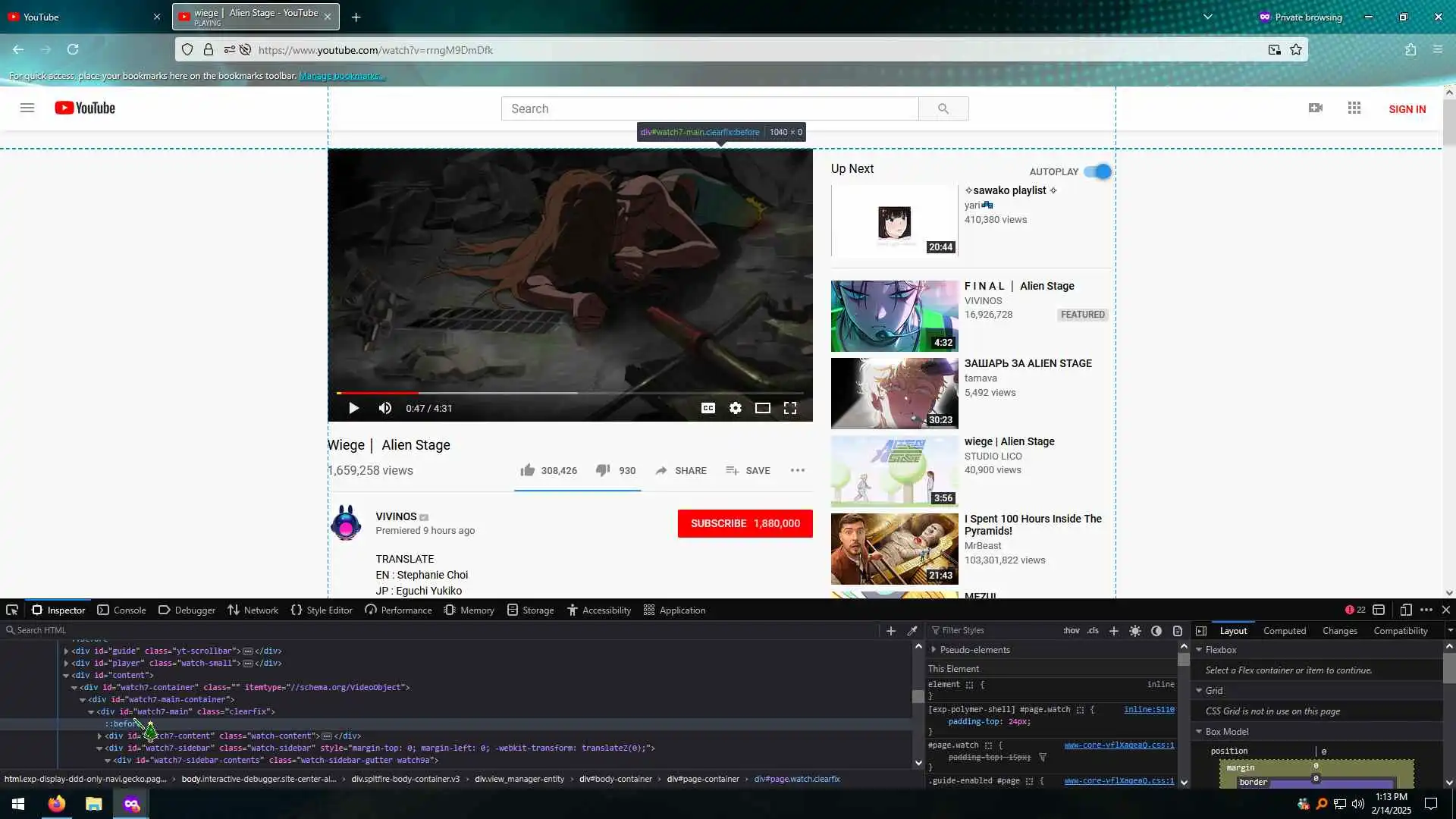Toggle :hov pseudo-class panel
The width and height of the screenshot is (1456, 819).
pyautogui.click(x=1071, y=630)
